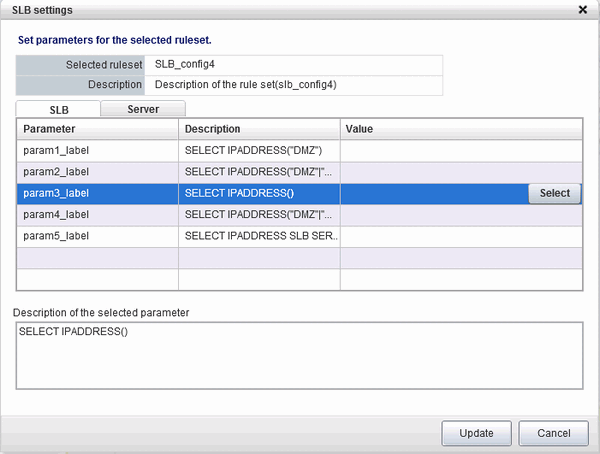Click the Description column header
The image size is (600, 454).
pos(259,129)
